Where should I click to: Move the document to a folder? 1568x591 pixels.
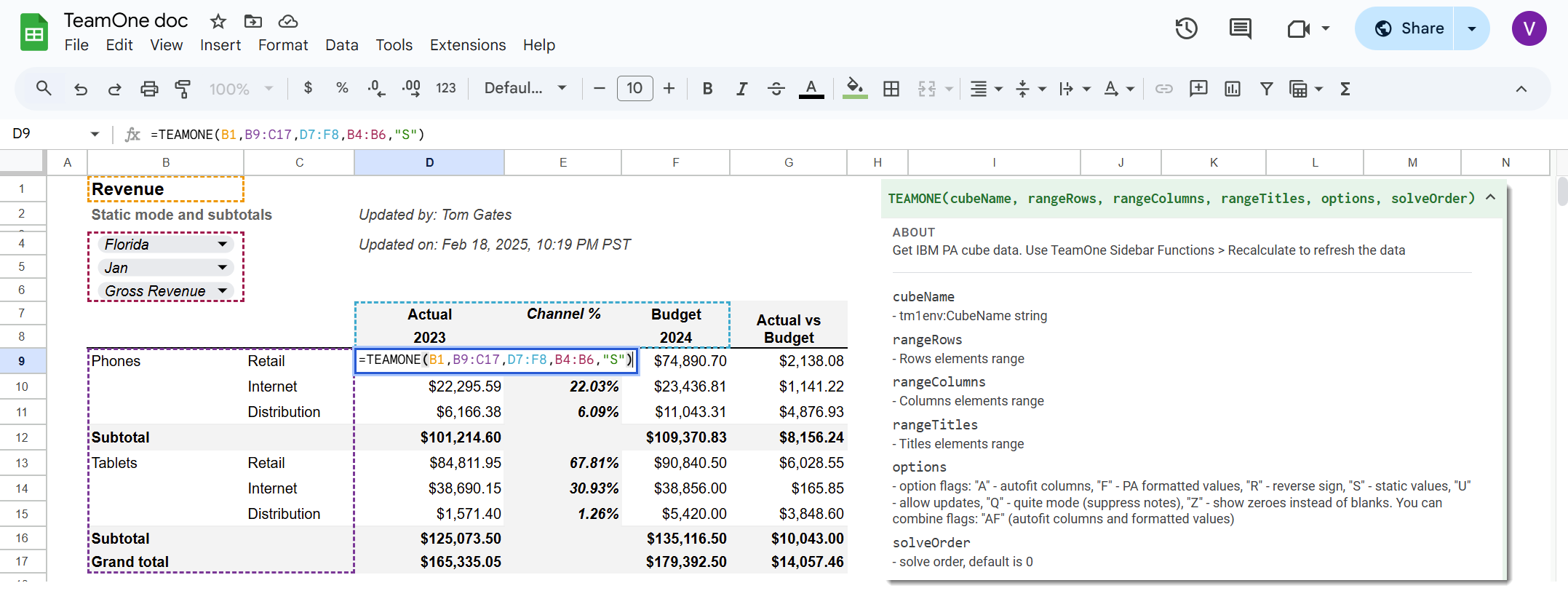(253, 21)
